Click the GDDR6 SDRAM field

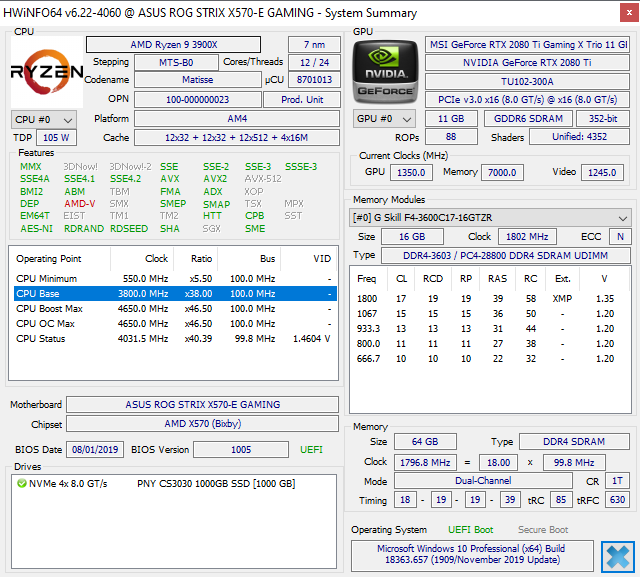pos(528,119)
